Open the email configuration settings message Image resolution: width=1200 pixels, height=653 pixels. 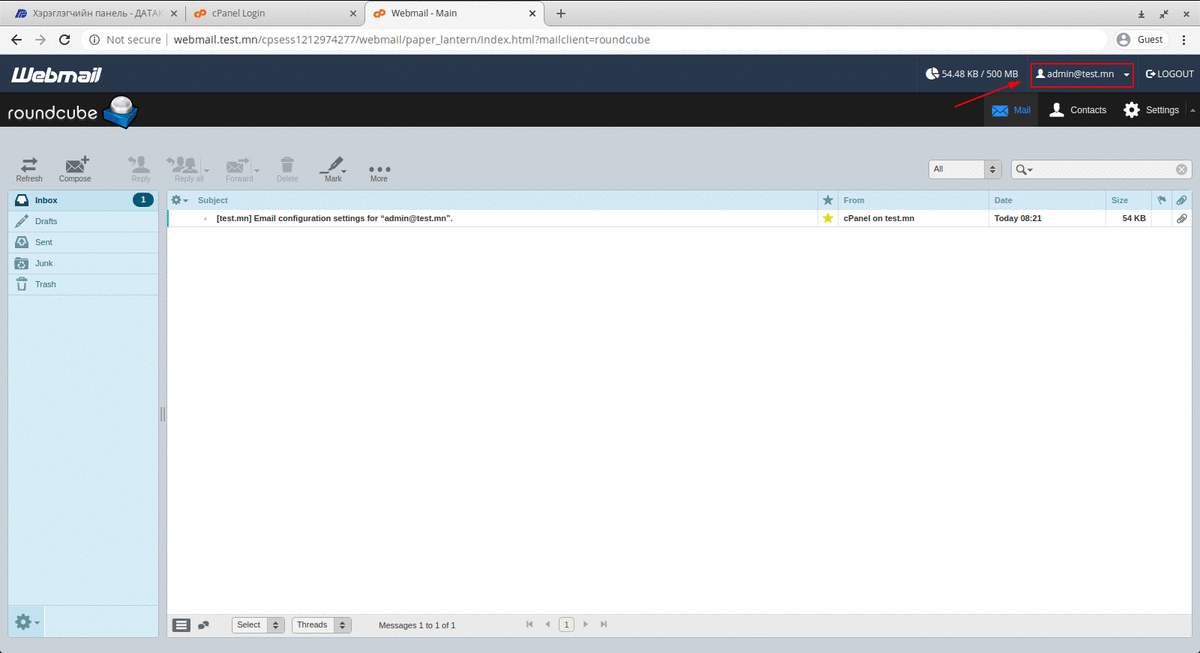click(335, 218)
